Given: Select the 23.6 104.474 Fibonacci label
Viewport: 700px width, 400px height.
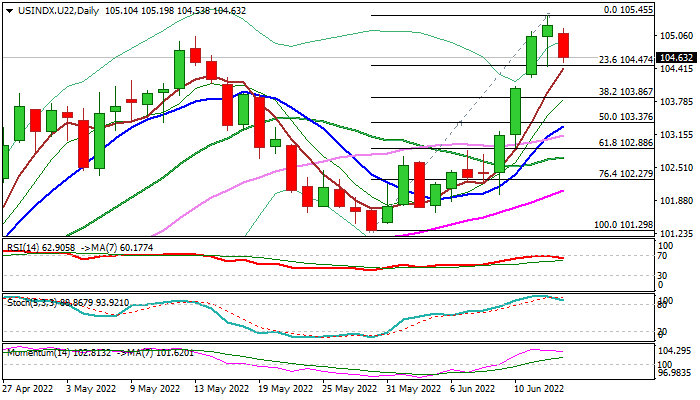Looking at the screenshot, I should (x=625, y=60).
